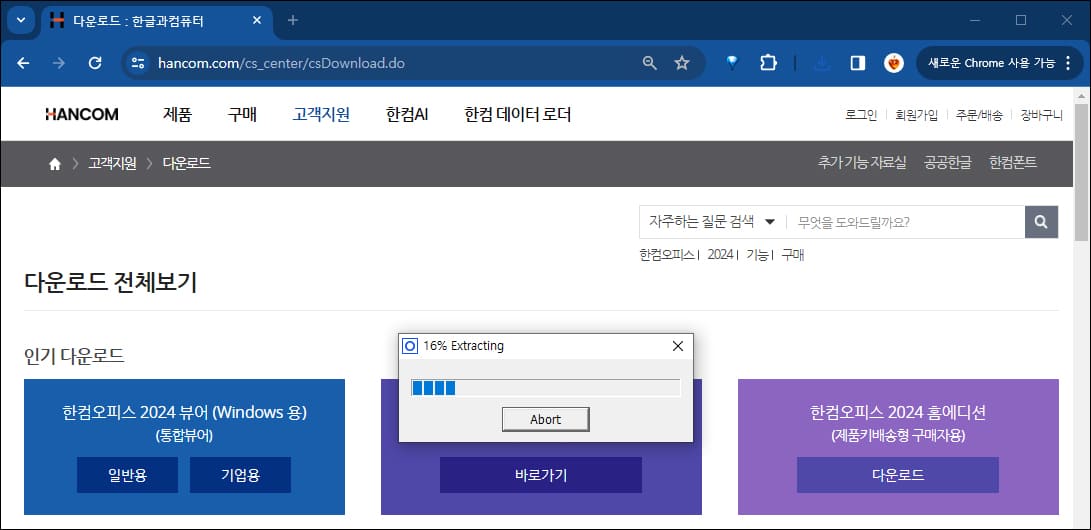
Task: Close the 다운로드 browser tab
Action: (257, 20)
